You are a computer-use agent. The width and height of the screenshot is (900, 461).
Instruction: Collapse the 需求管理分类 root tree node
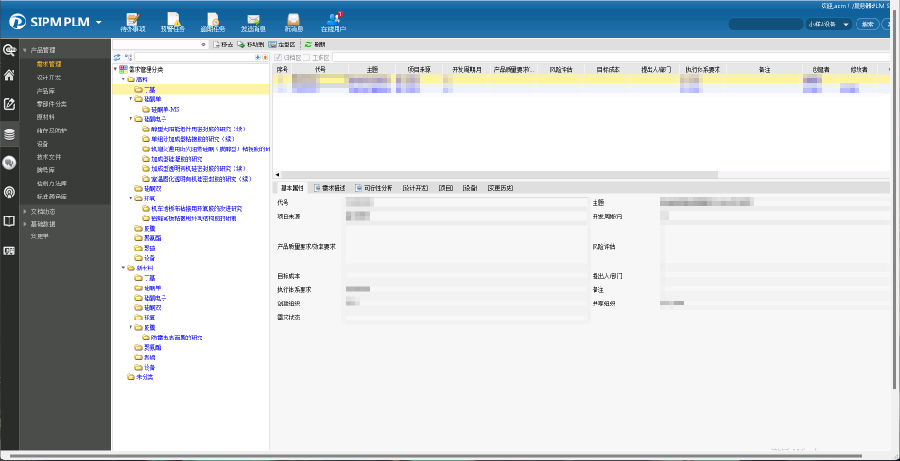(x=117, y=69)
